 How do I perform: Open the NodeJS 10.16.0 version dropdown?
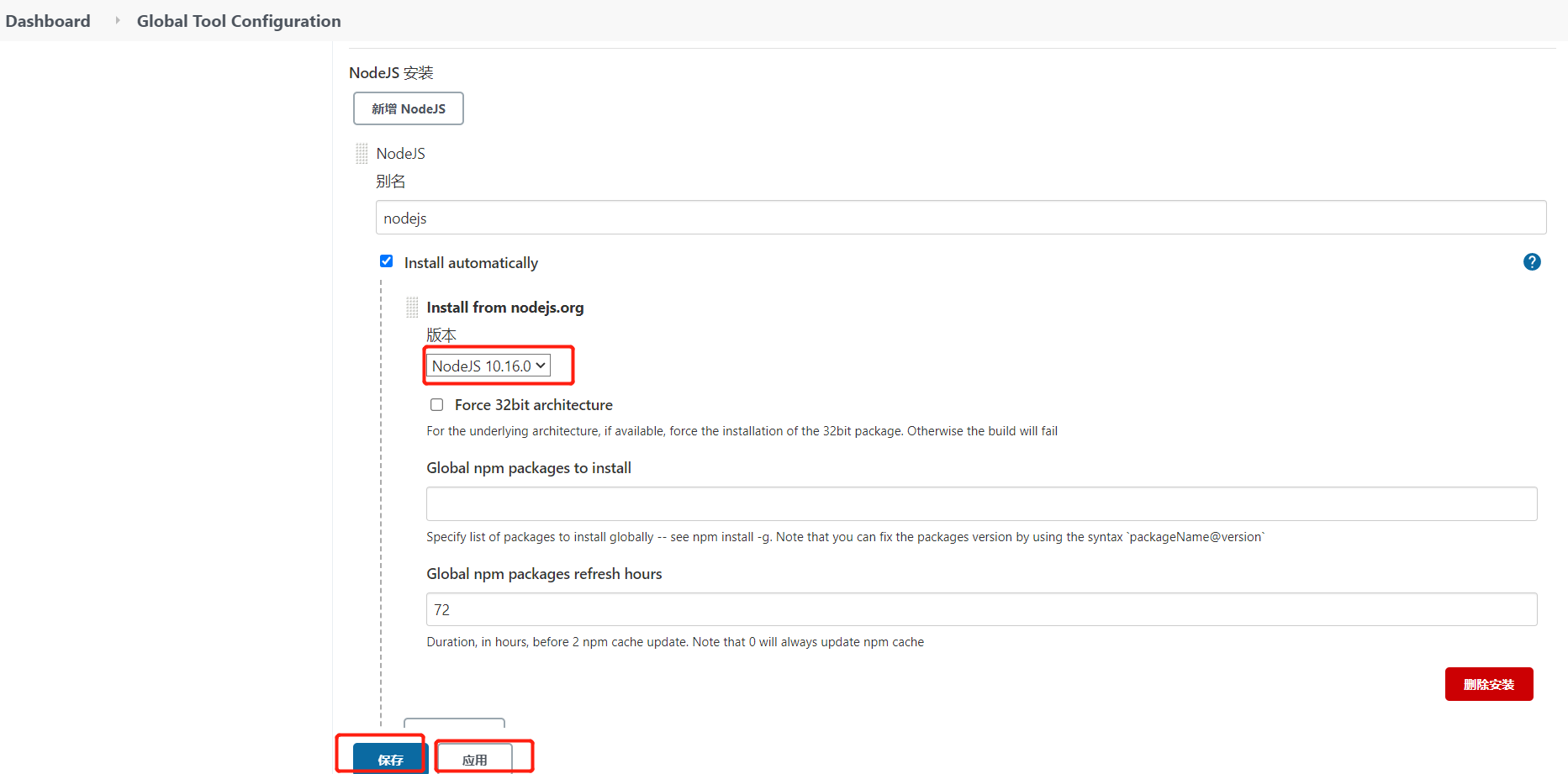point(488,366)
